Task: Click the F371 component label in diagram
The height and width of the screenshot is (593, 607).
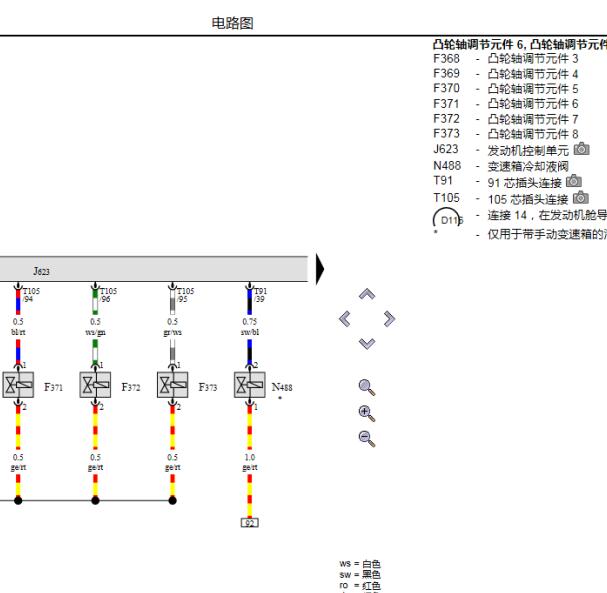Action: click(53, 387)
